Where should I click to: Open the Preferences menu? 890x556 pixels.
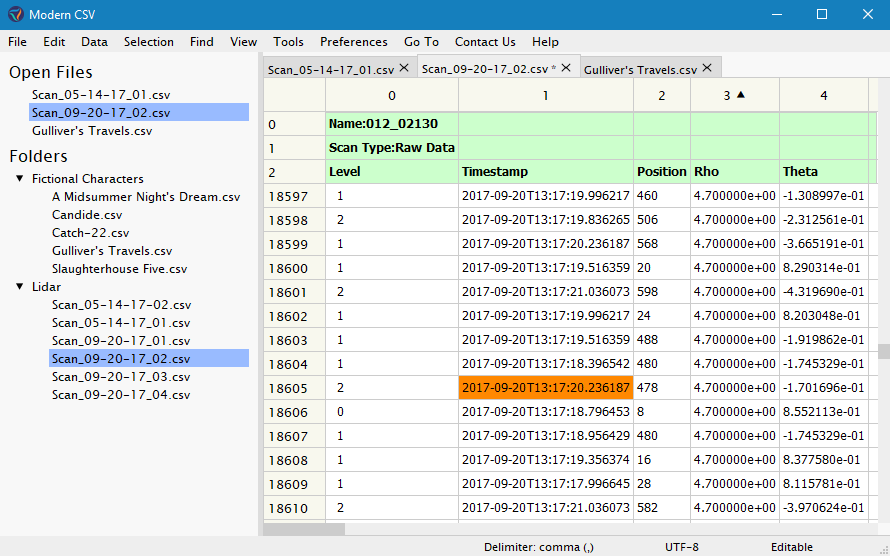pos(353,42)
